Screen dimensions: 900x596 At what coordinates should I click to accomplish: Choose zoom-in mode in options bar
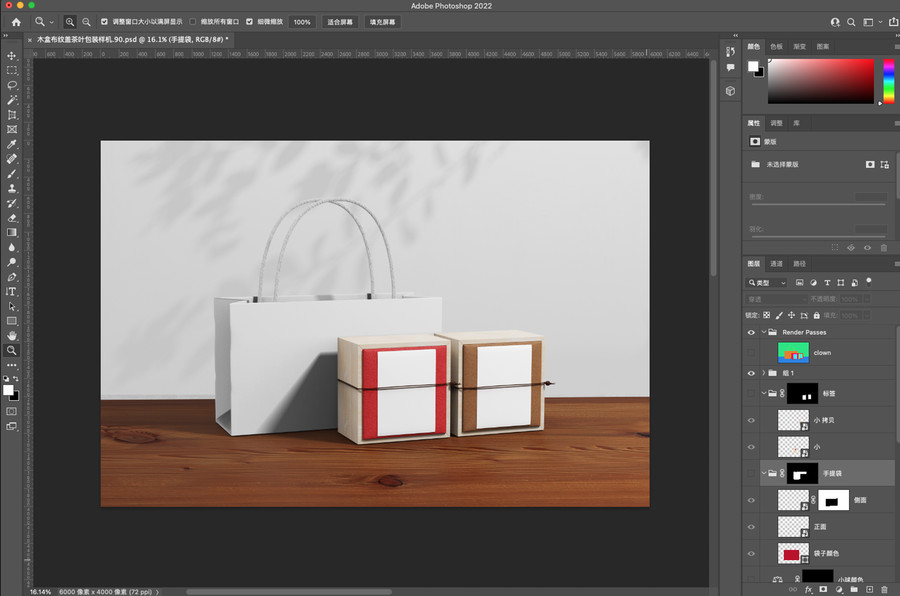[x=69, y=22]
